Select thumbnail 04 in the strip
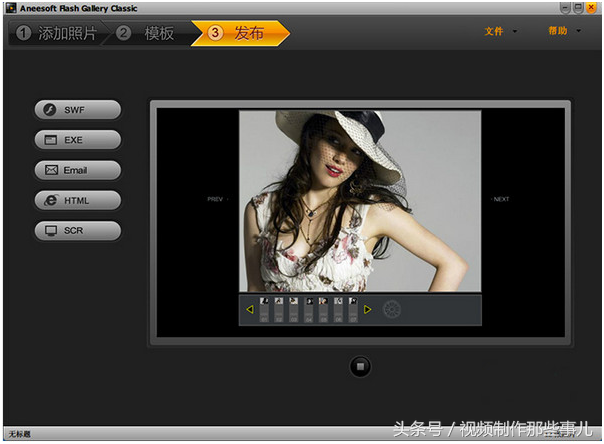The height and width of the screenshot is (444, 604). [309, 309]
